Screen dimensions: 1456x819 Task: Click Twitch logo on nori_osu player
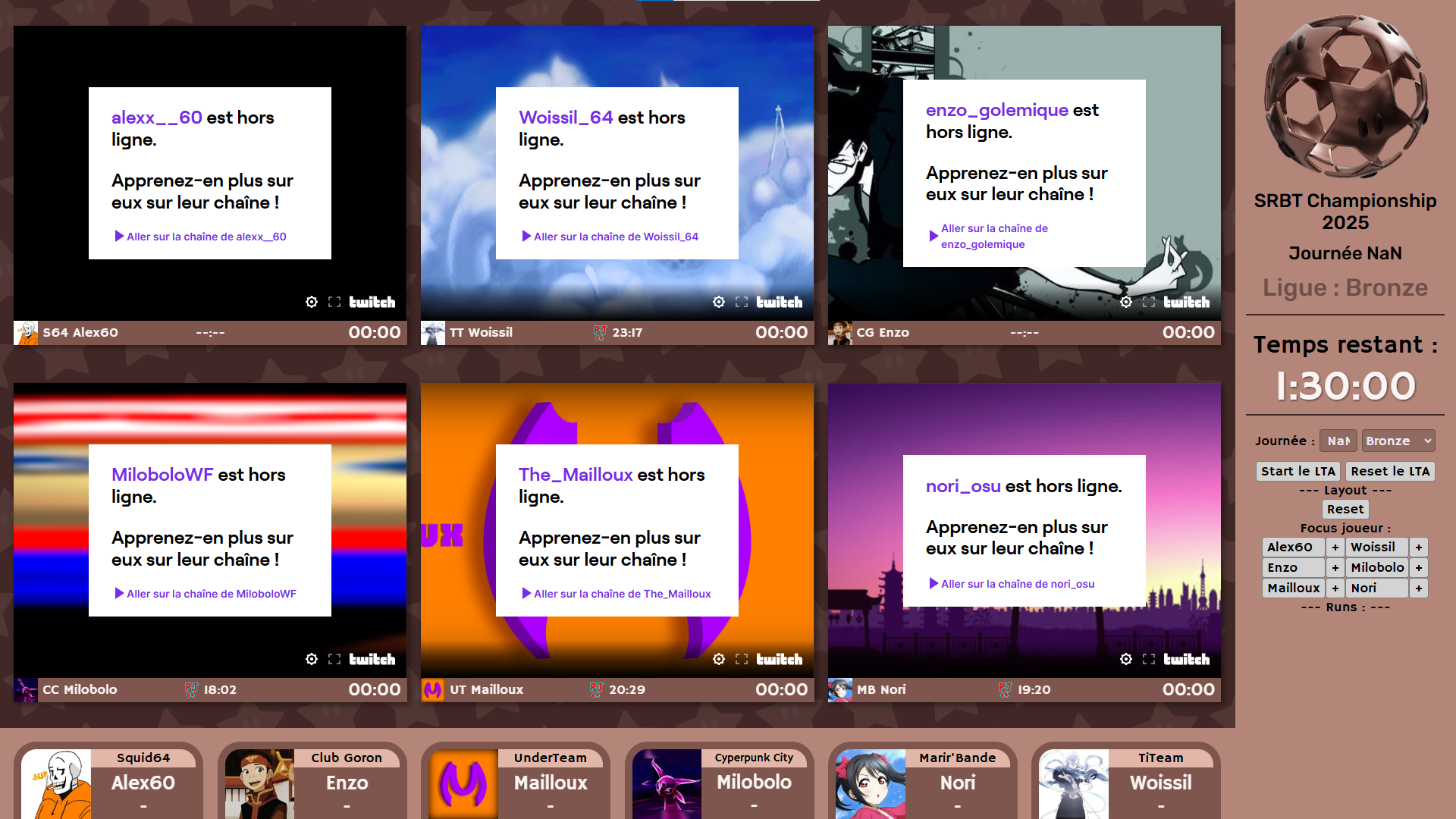pos(1186,659)
